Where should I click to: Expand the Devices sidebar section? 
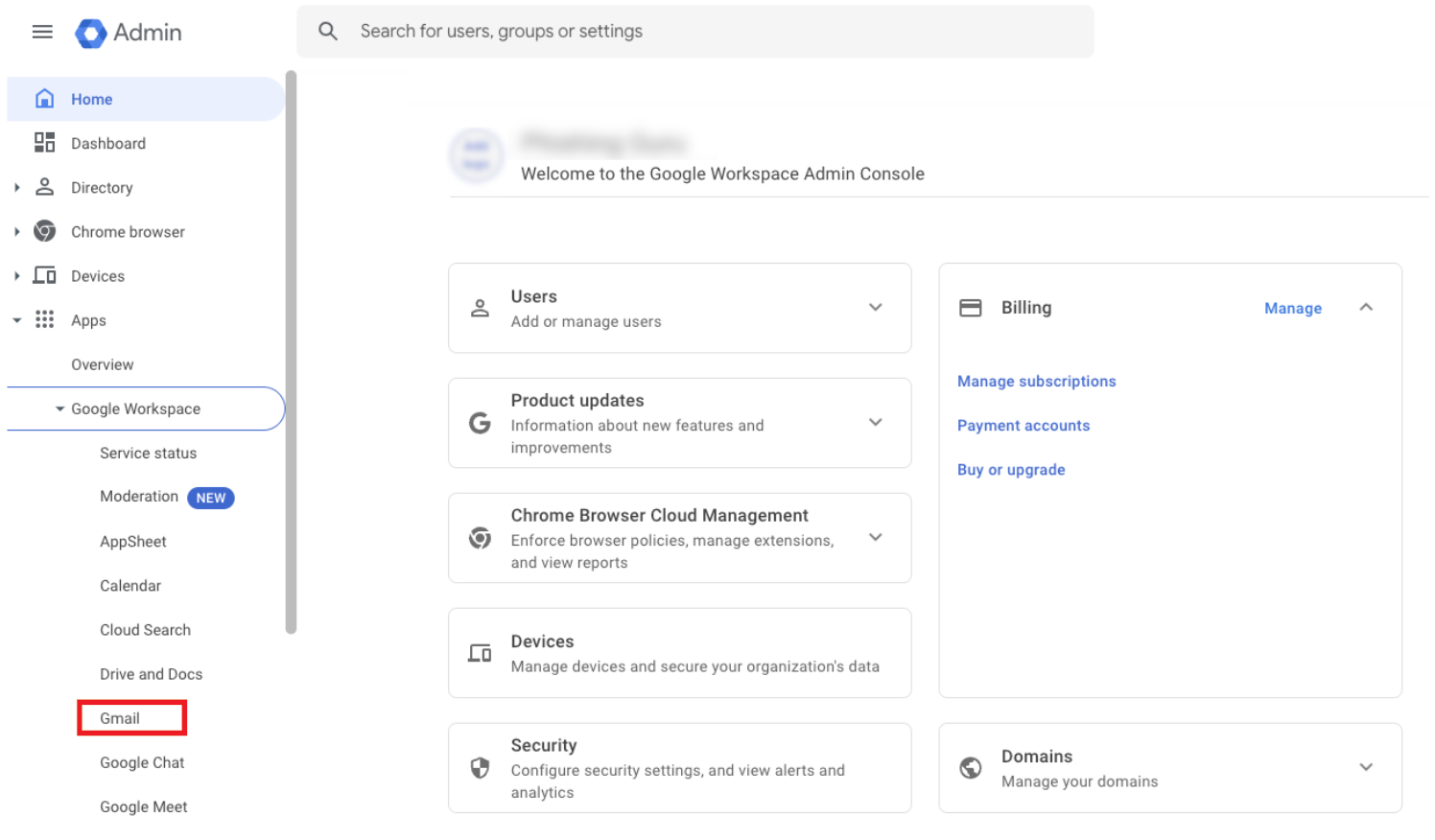point(16,275)
